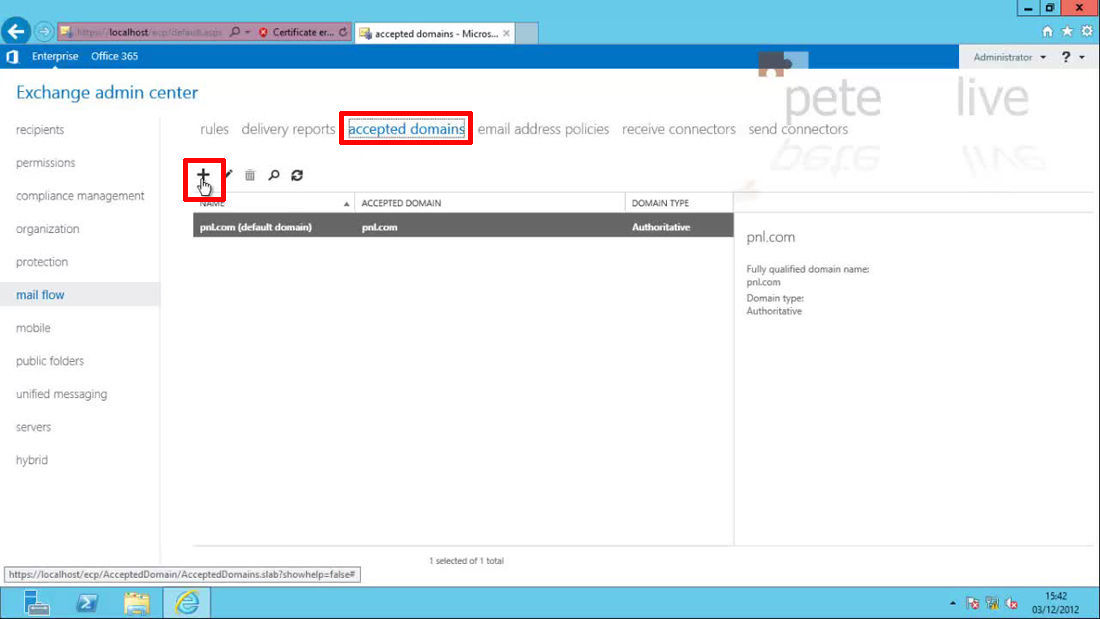Click pnl.com cell under ACCEPTED DOMAIN
1100x619 pixels.
[380, 227]
